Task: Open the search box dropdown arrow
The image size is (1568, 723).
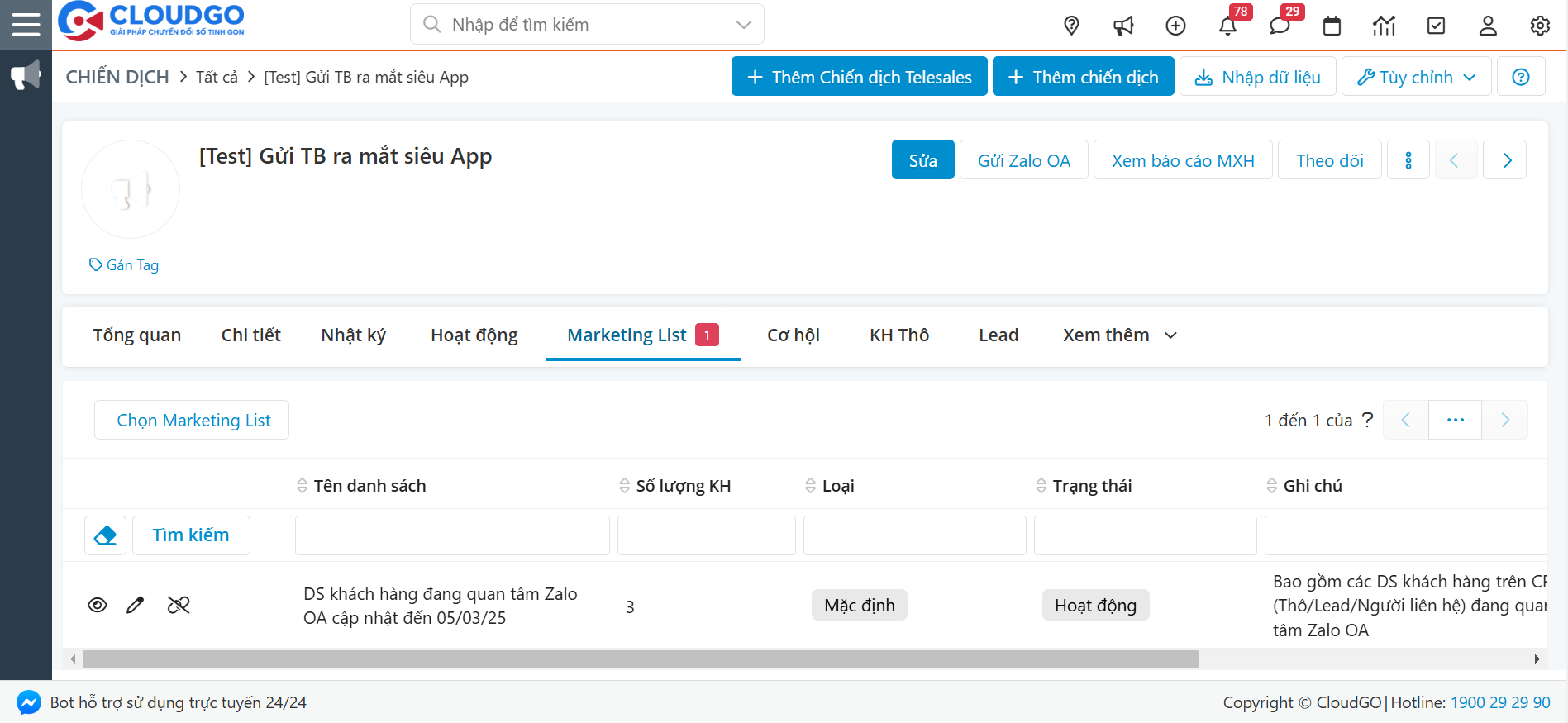Action: tap(743, 25)
